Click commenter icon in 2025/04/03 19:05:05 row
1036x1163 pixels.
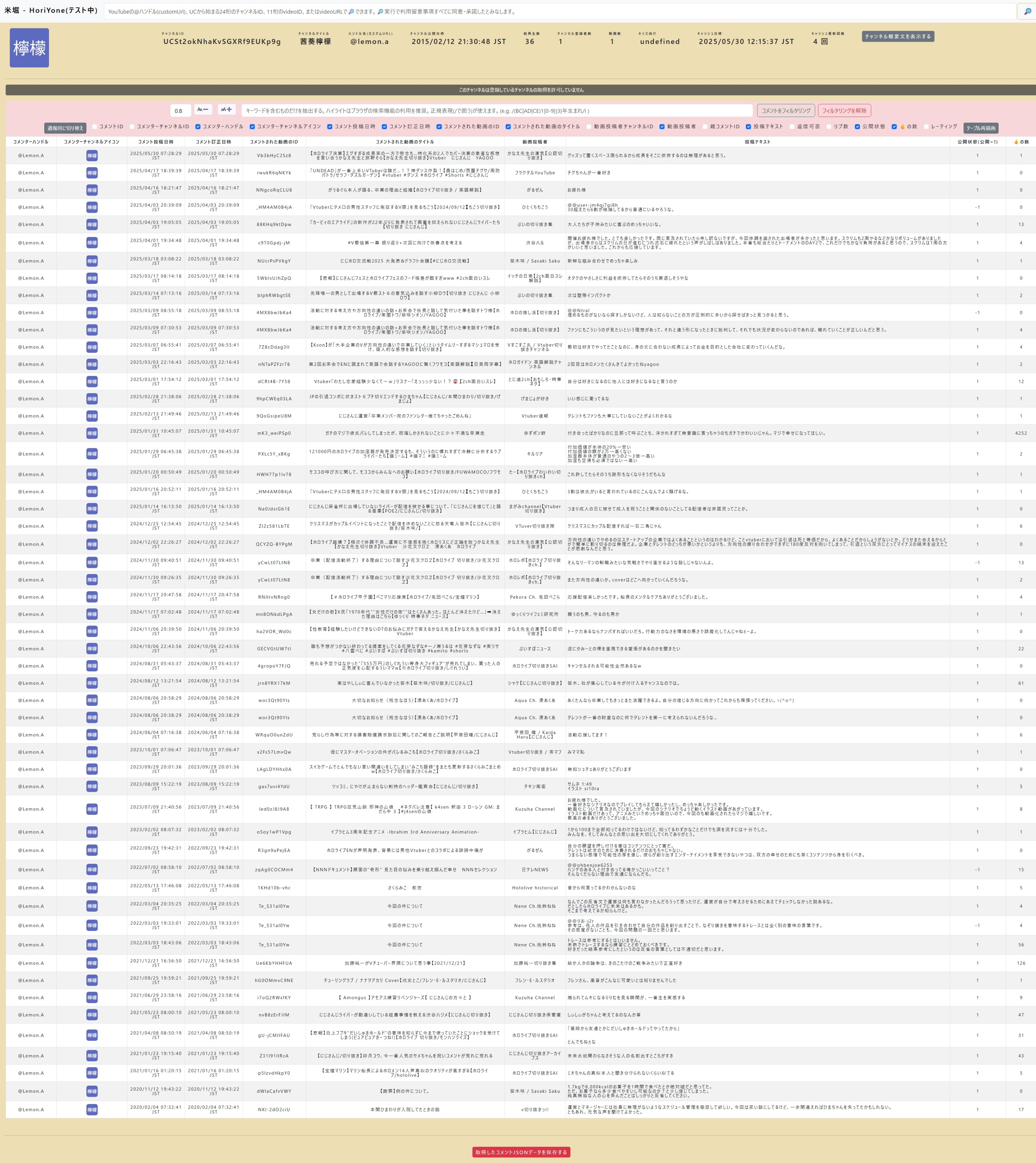92,224
